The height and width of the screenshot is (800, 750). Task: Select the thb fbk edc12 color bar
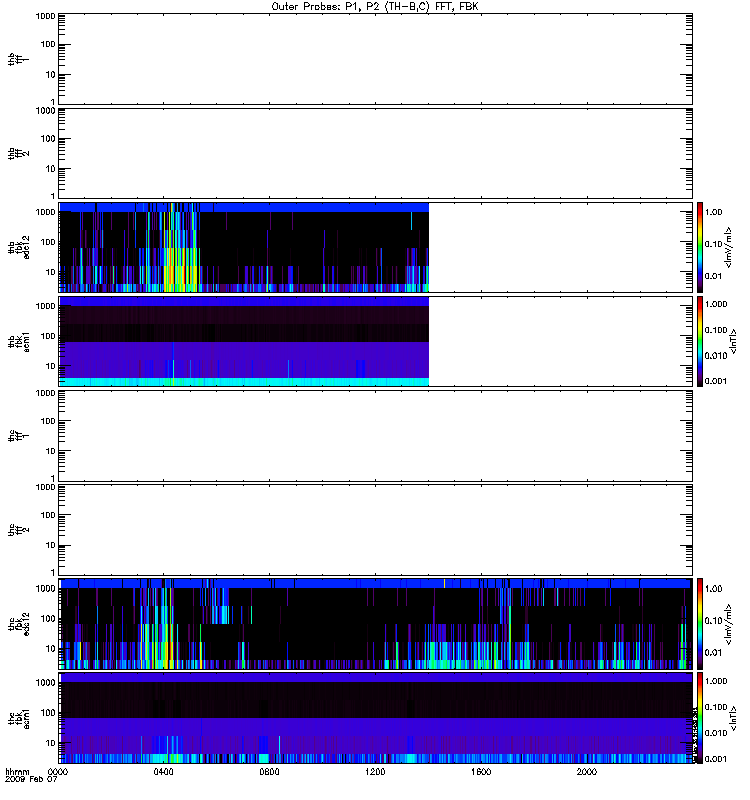(x=700, y=247)
